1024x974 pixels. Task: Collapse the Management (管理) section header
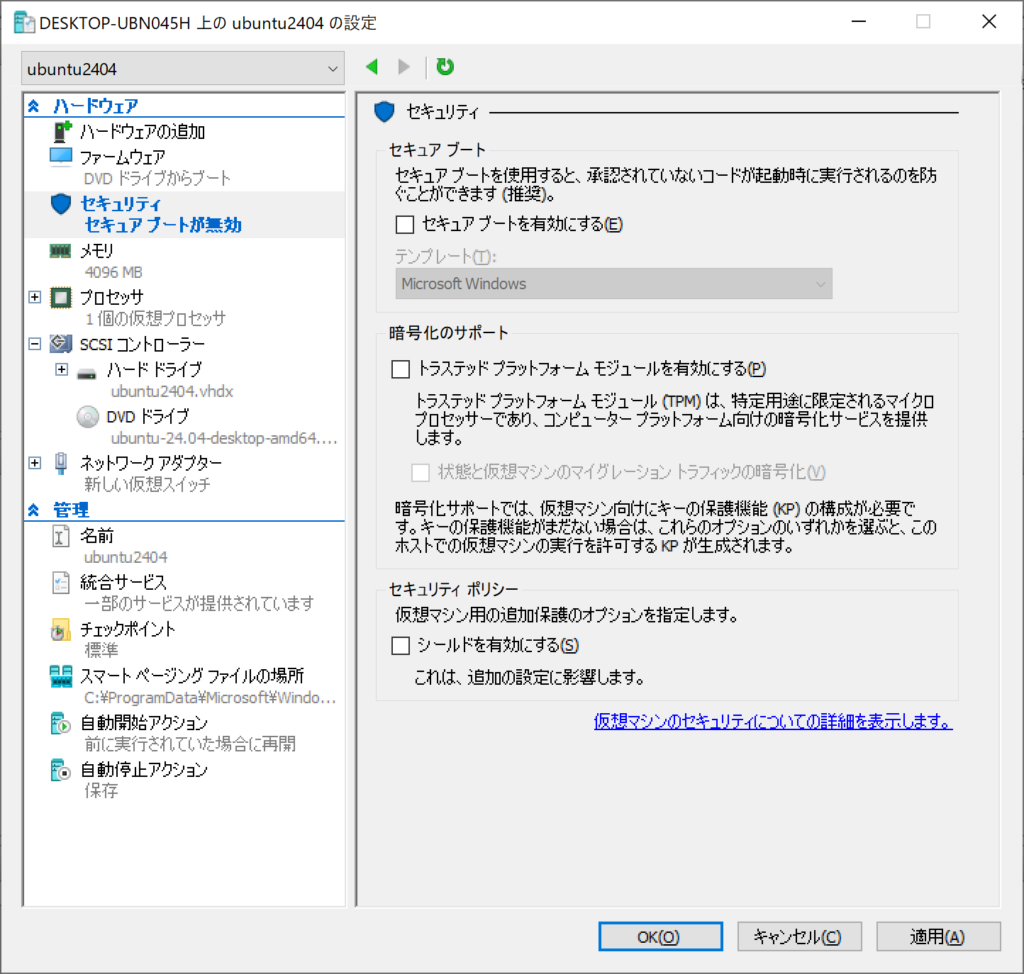pyautogui.click(x=34, y=511)
